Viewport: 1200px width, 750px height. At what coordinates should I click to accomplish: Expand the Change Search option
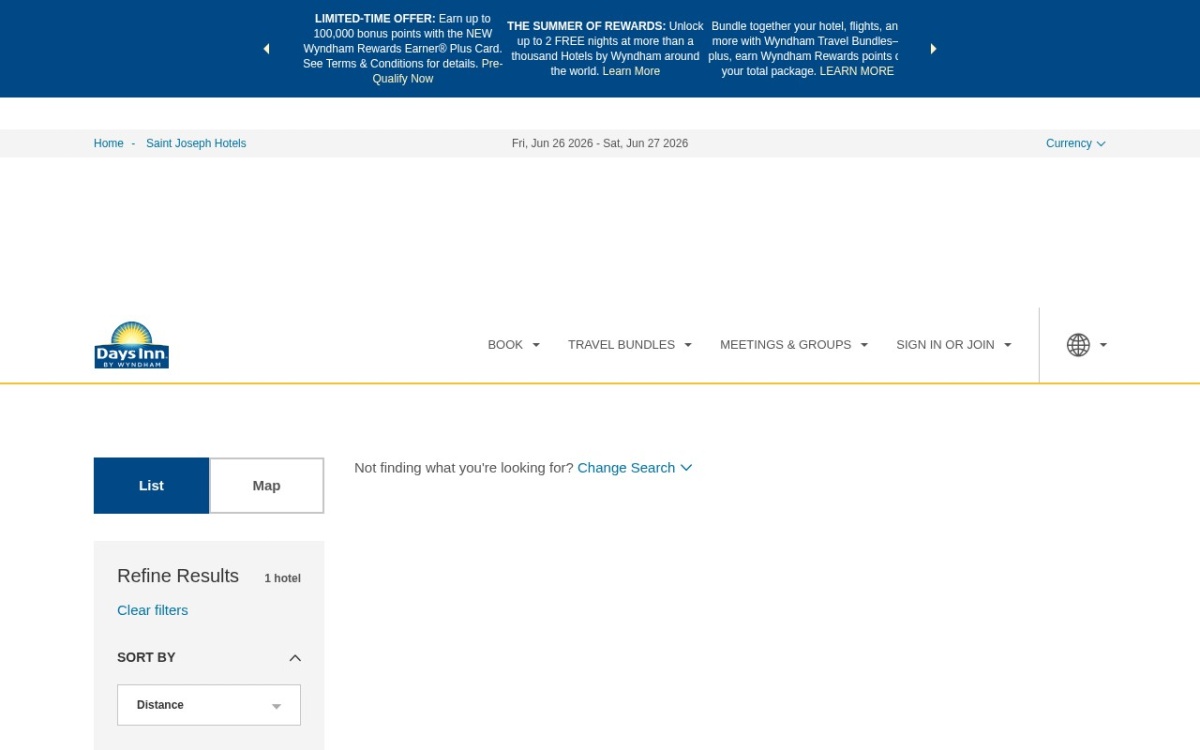635,468
